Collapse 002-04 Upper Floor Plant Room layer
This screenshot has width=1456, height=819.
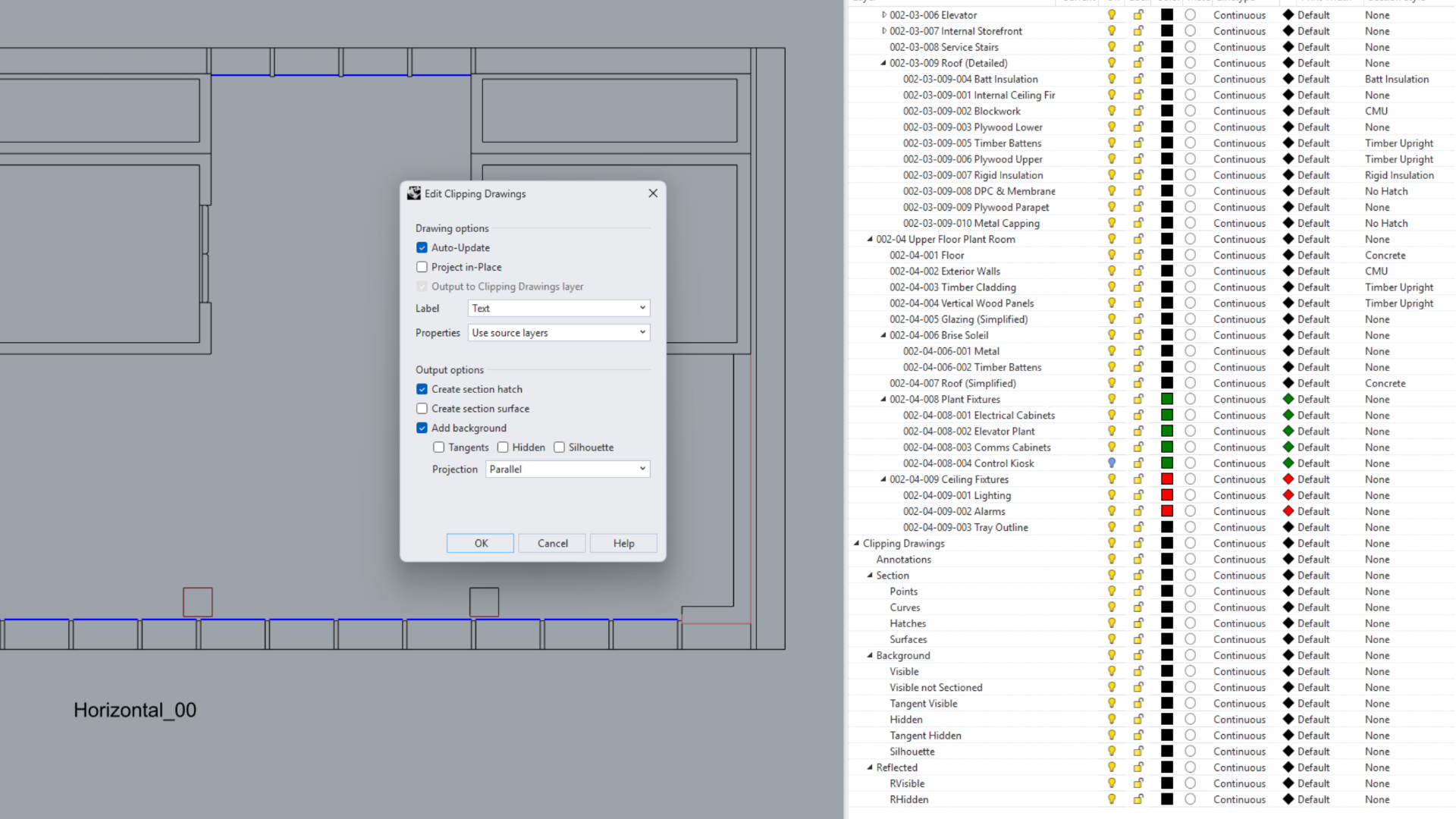(x=870, y=240)
